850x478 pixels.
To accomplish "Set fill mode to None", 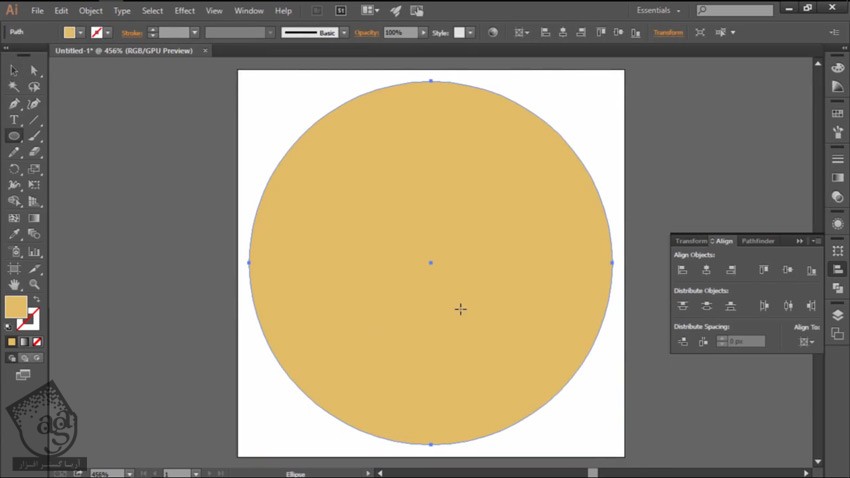I will [37, 342].
